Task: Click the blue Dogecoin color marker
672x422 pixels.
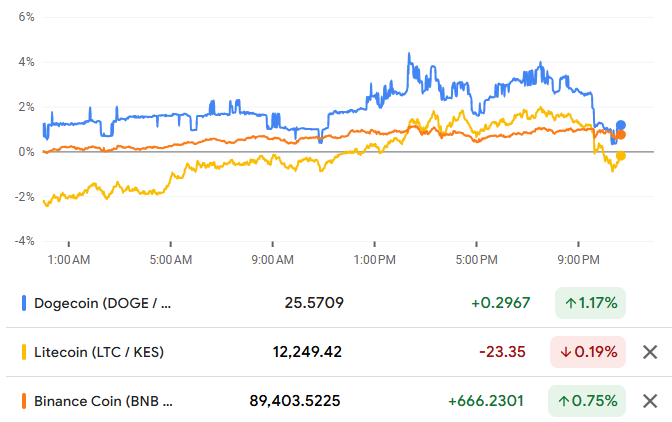Action: (x=24, y=302)
